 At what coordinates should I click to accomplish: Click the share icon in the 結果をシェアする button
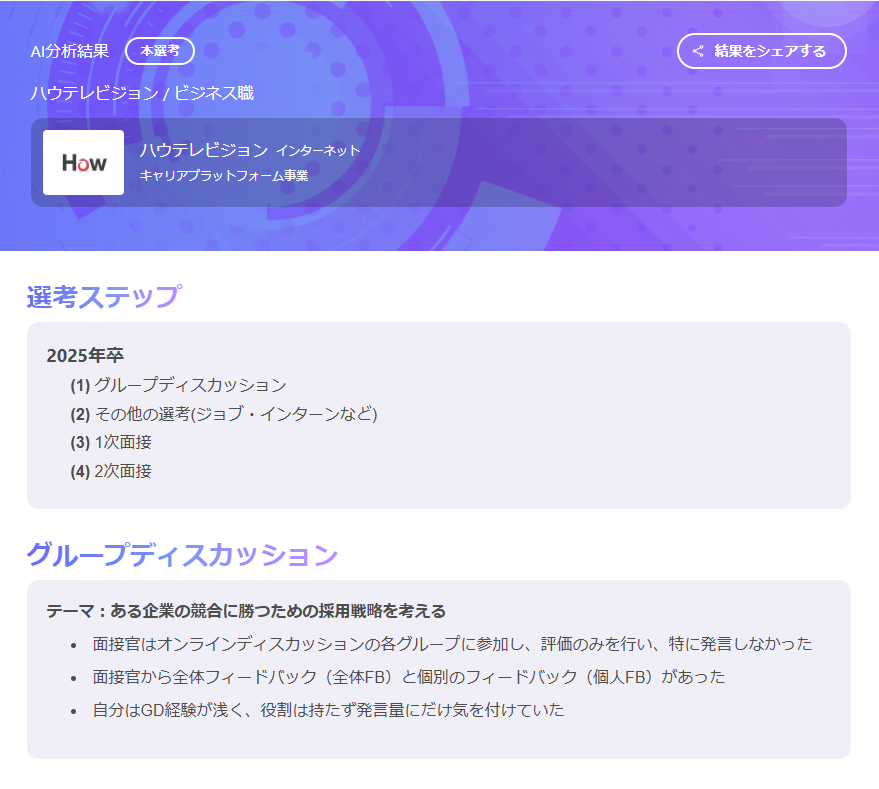pos(698,51)
